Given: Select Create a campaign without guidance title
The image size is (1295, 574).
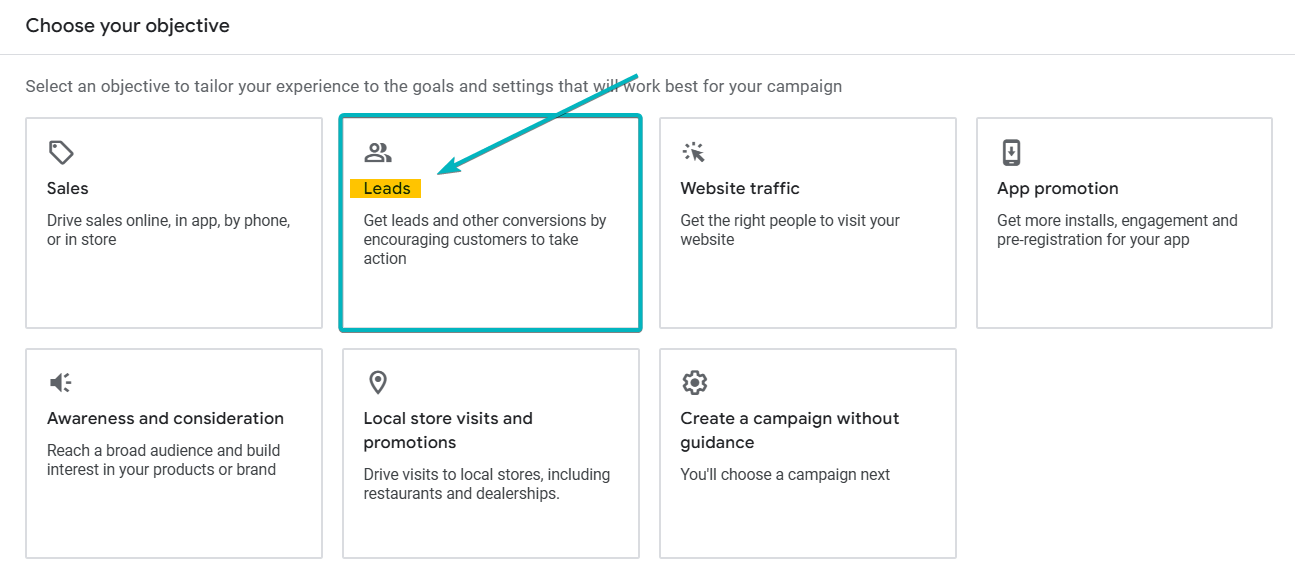Looking at the screenshot, I should point(789,430).
